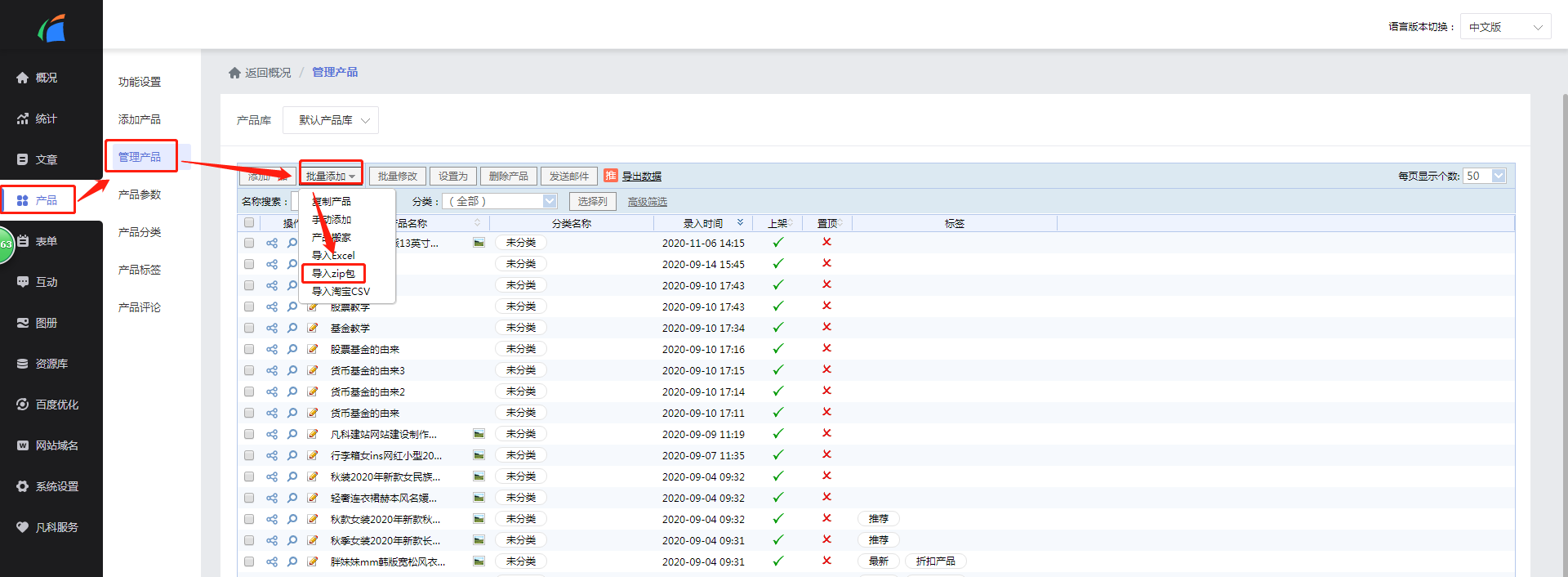The width and height of the screenshot is (1568, 577).
Task: Open the 百度优化 sidebar item
Action: tap(47, 405)
